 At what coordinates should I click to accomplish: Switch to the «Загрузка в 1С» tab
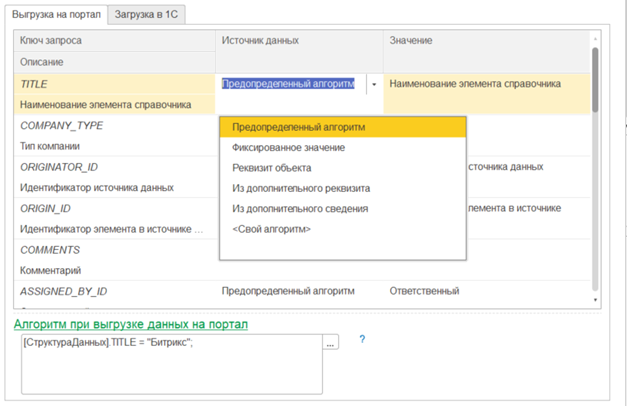click(147, 13)
